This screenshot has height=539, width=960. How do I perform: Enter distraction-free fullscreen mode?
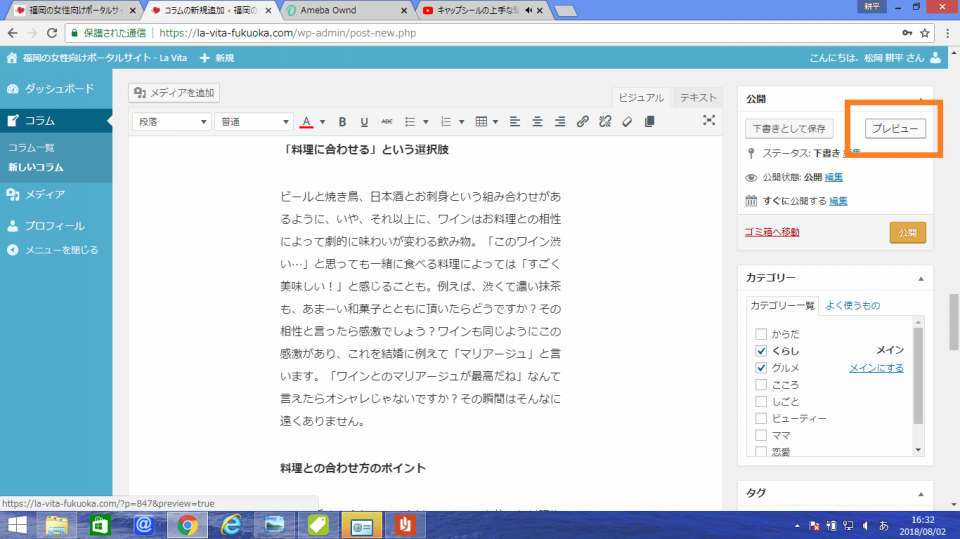click(x=709, y=120)
